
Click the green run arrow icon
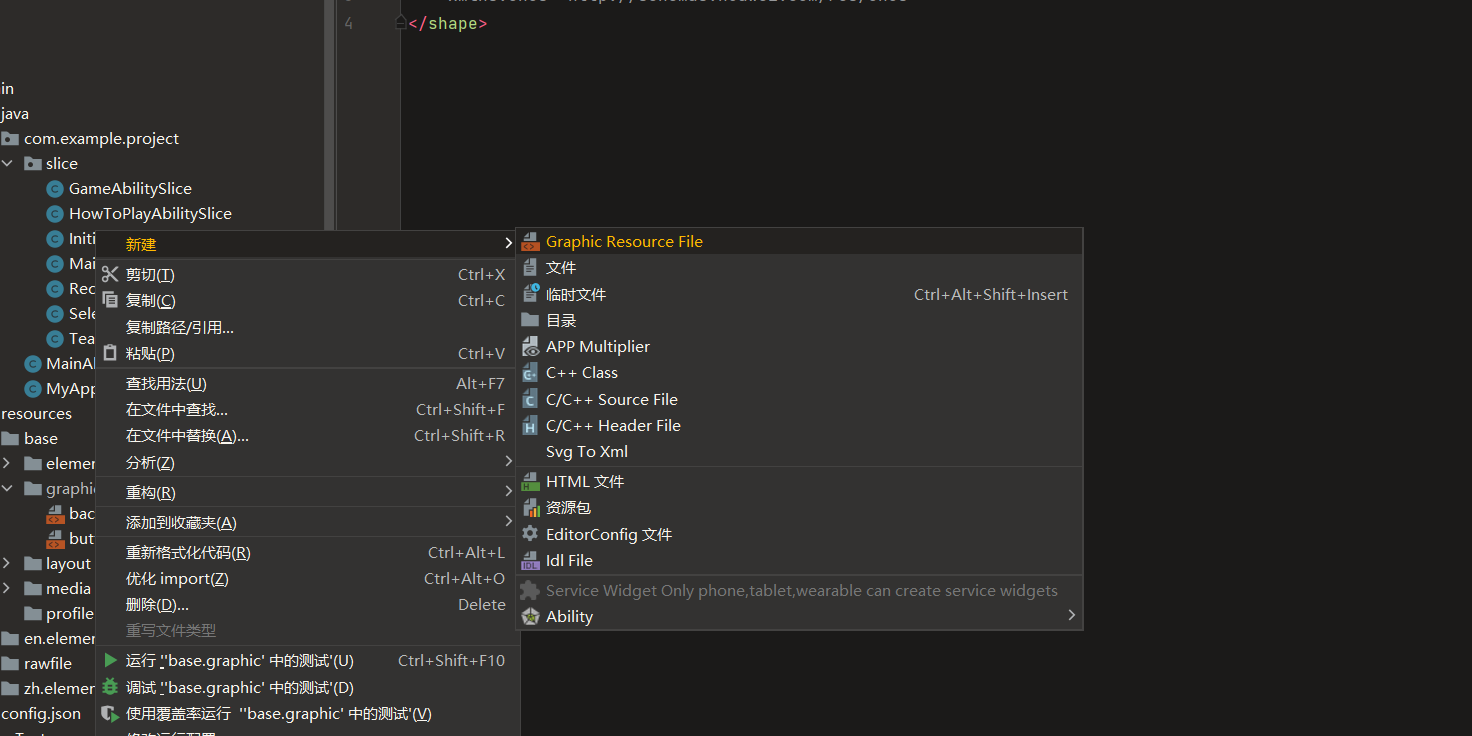coord(110,660)
